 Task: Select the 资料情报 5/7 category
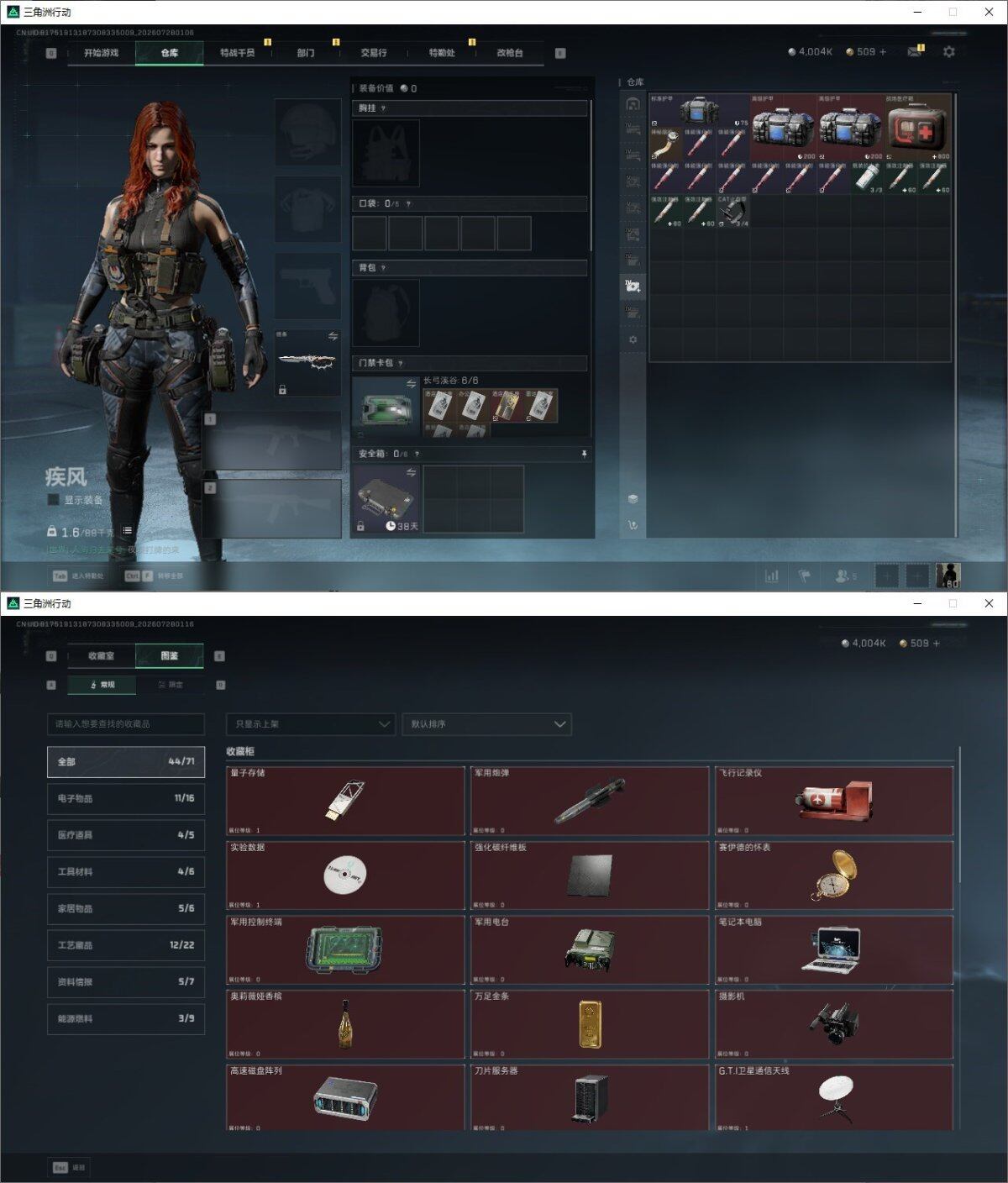126,982
